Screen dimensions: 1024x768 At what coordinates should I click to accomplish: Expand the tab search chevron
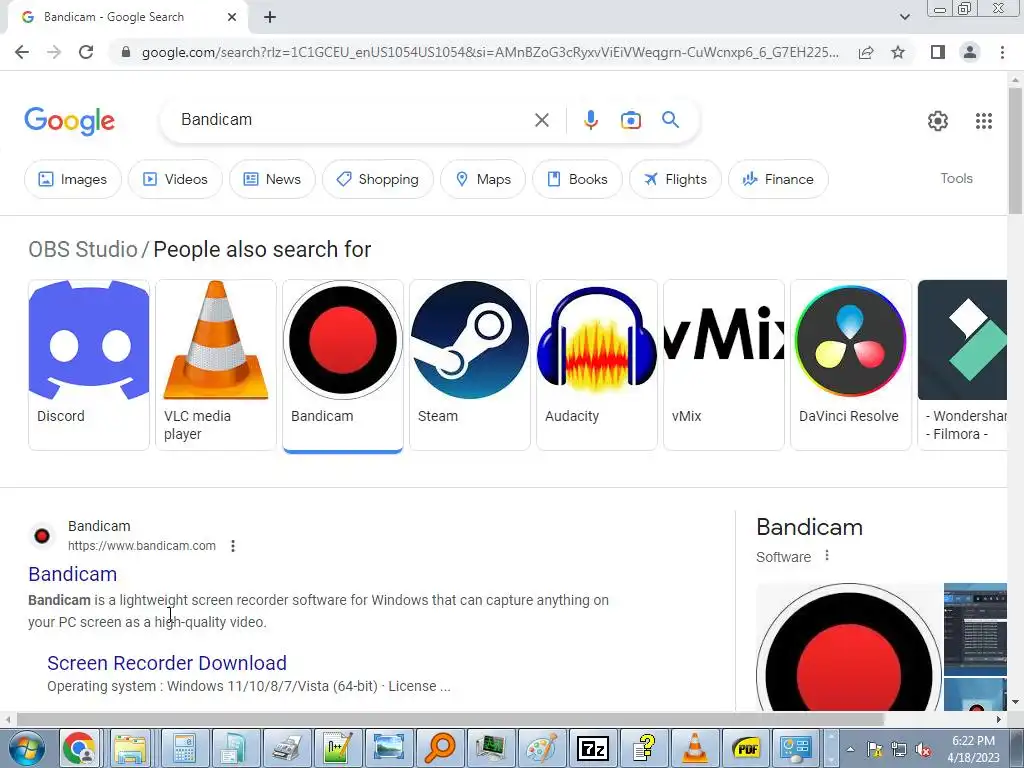tap(904, 17)
